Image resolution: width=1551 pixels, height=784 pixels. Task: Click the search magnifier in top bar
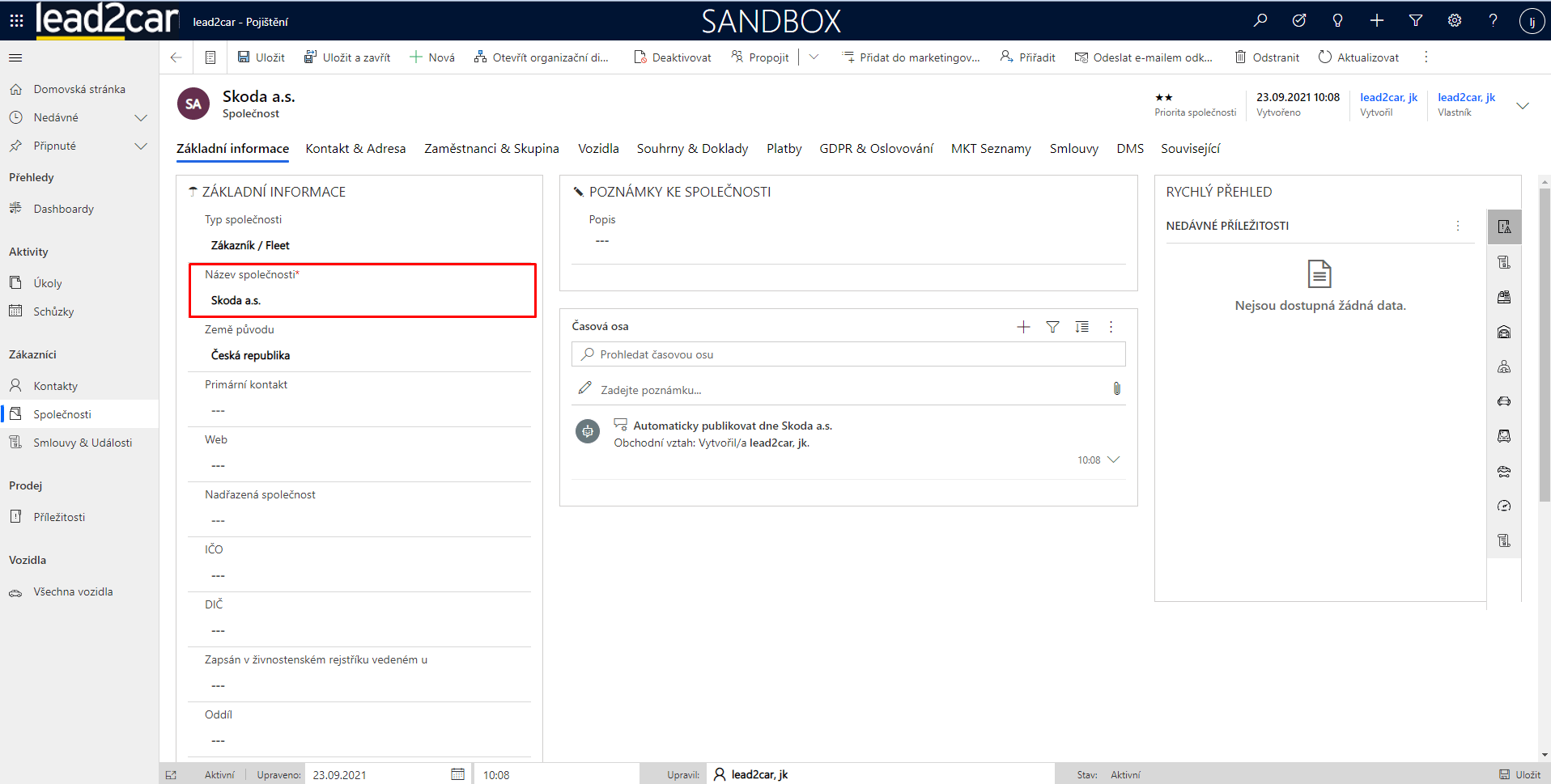(1260, 21)
